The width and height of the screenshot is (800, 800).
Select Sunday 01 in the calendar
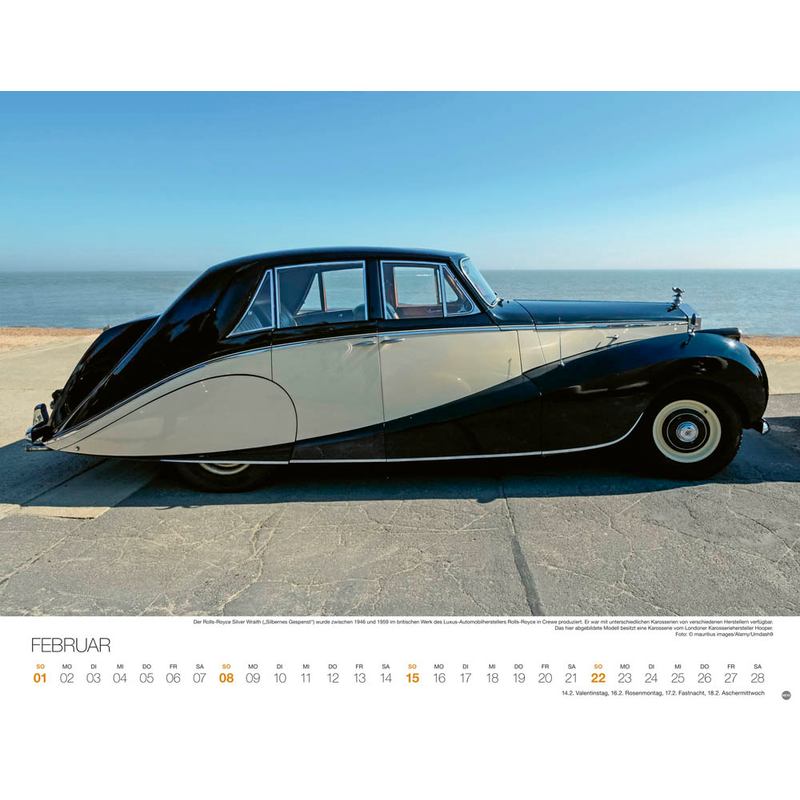pyautogui.click(x=40, y=678)
